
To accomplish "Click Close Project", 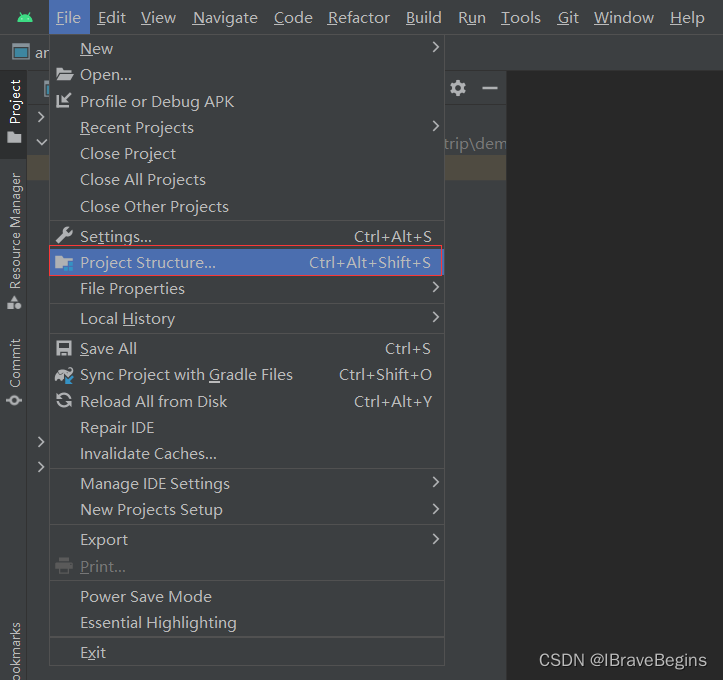I will pos(247,154).
